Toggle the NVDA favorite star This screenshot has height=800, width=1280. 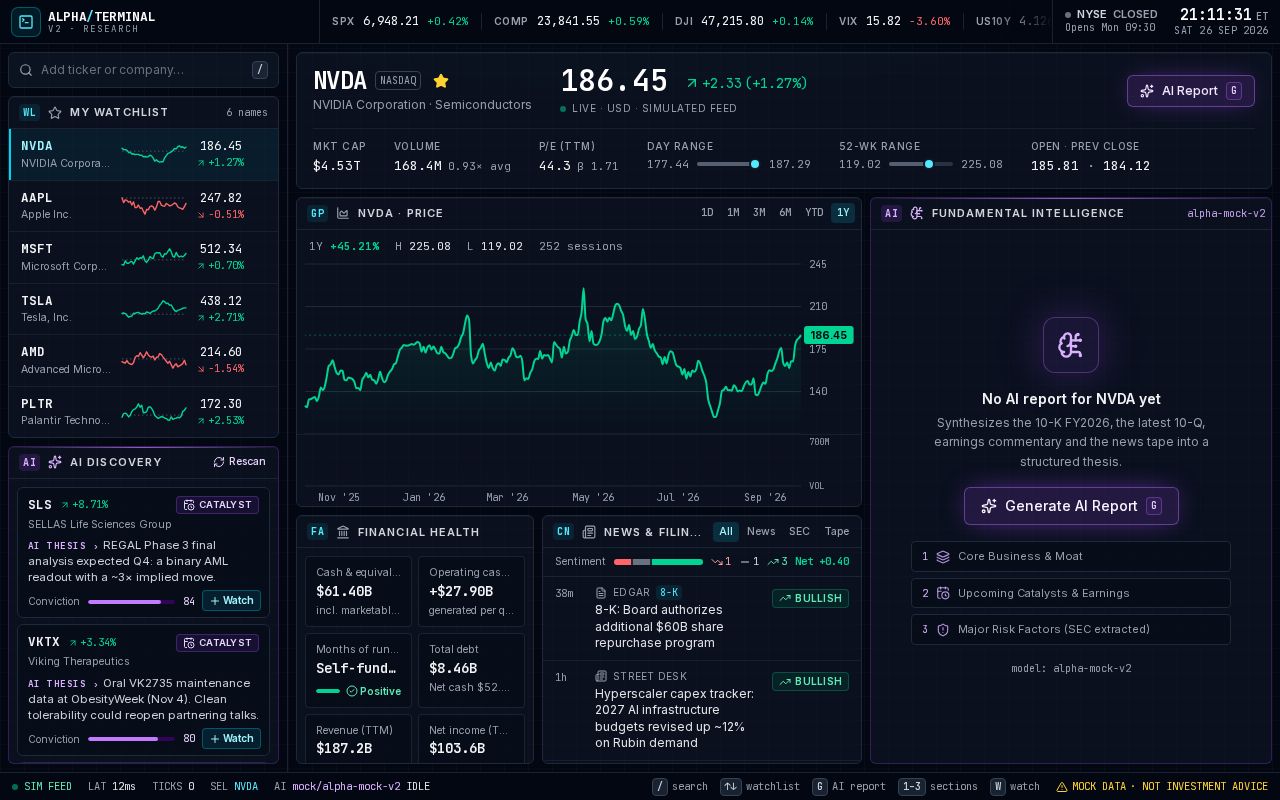tap(441, 81)
